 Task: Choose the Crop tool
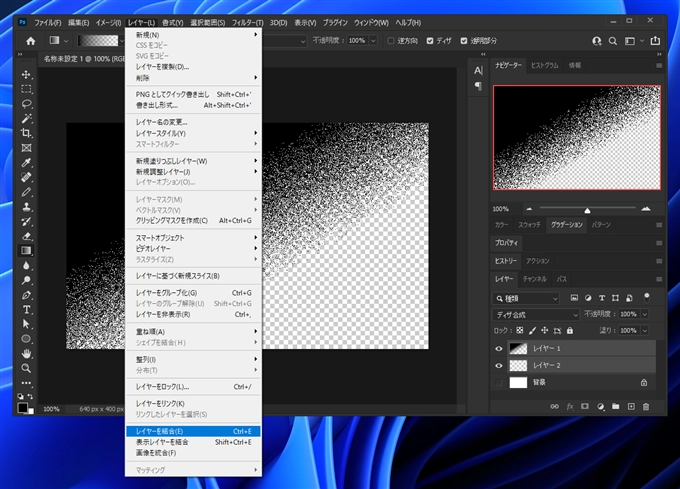point(27,132)
